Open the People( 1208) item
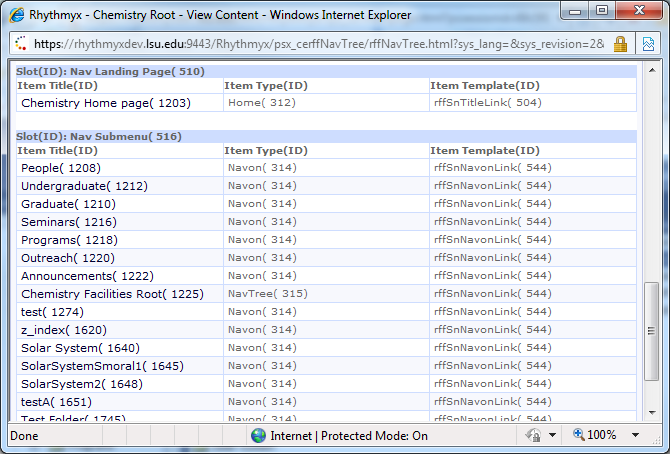670x454 pixels. click(x=61, y=168)
